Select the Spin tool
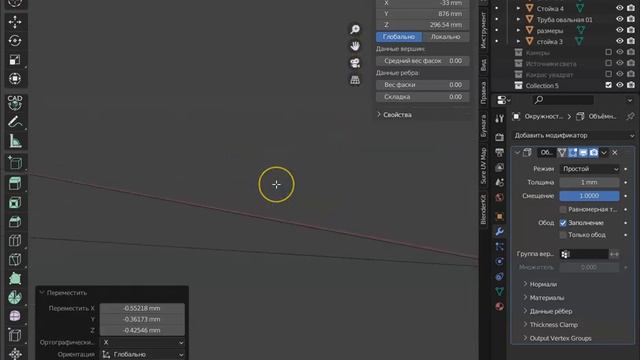640x360 pixels. coord(15,297)
